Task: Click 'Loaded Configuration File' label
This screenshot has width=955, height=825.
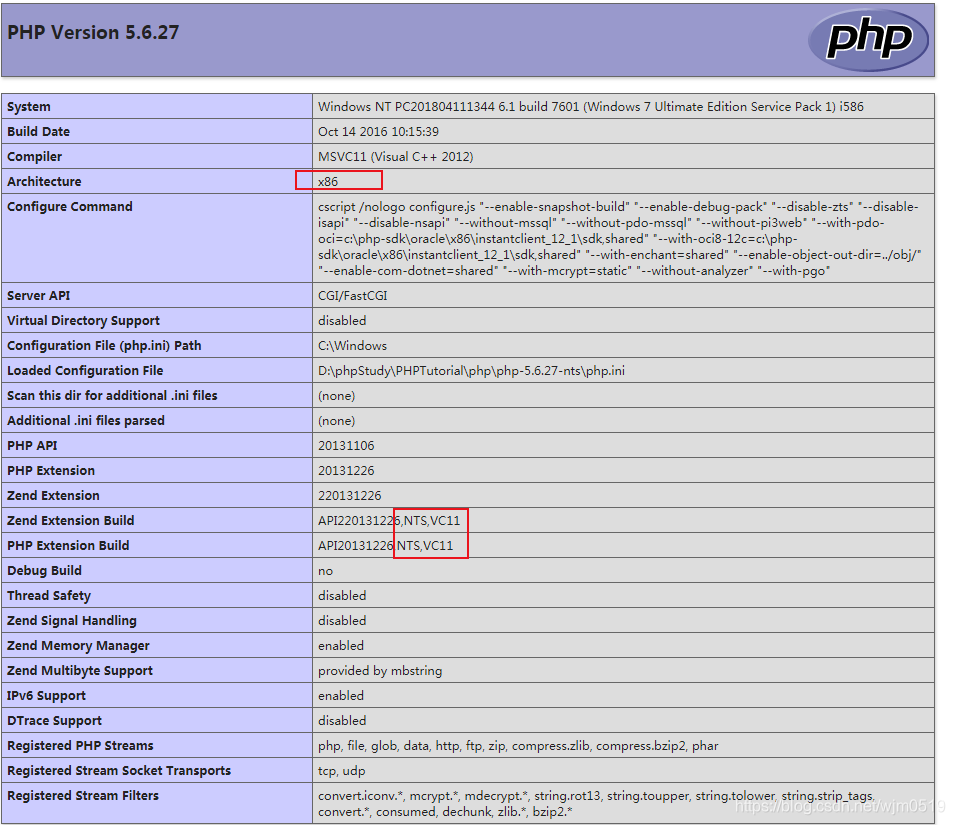Action: click(x=85, y=370)
